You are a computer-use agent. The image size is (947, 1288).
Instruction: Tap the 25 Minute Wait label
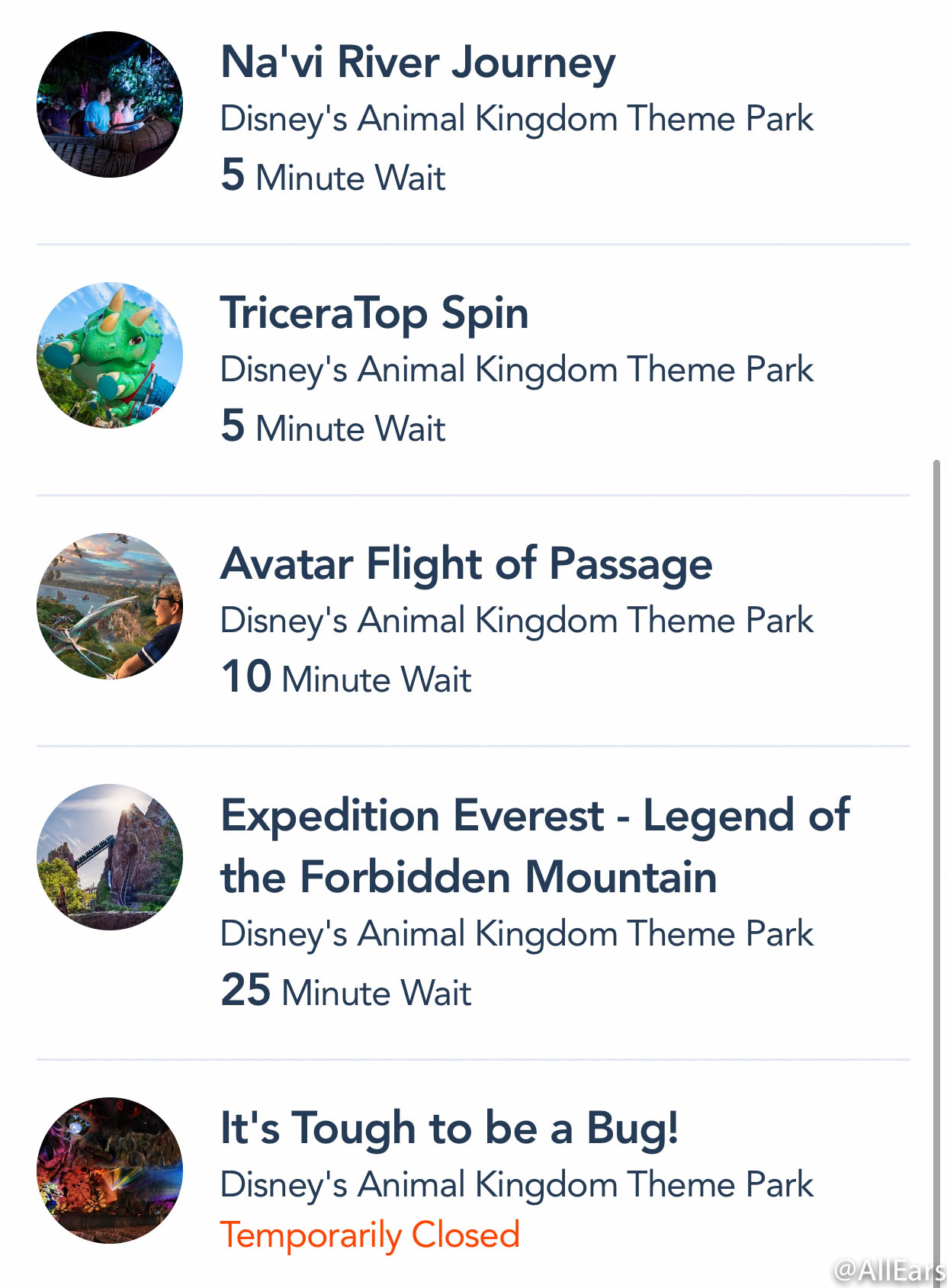coord(346,991)
